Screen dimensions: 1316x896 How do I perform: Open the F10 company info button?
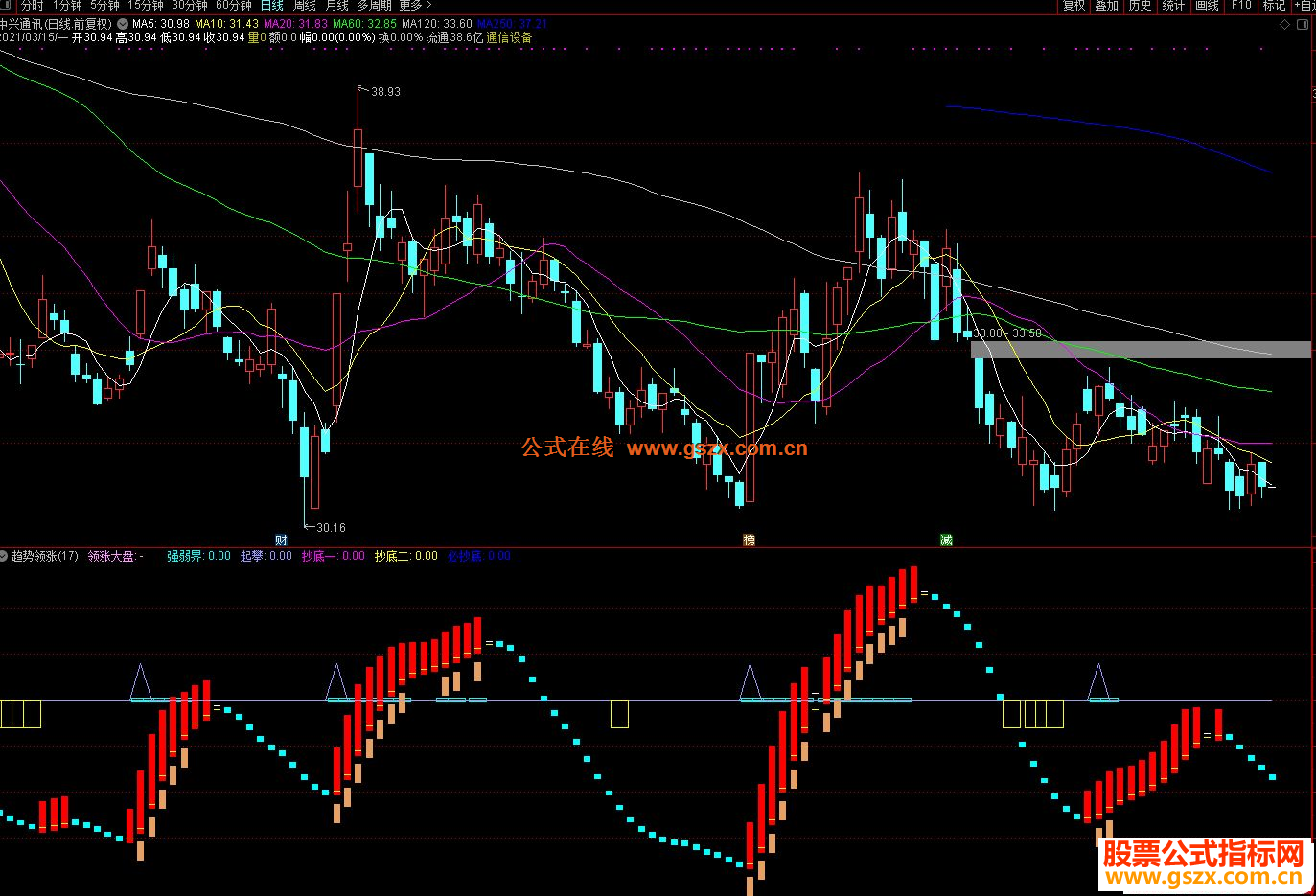[1241, 5]
